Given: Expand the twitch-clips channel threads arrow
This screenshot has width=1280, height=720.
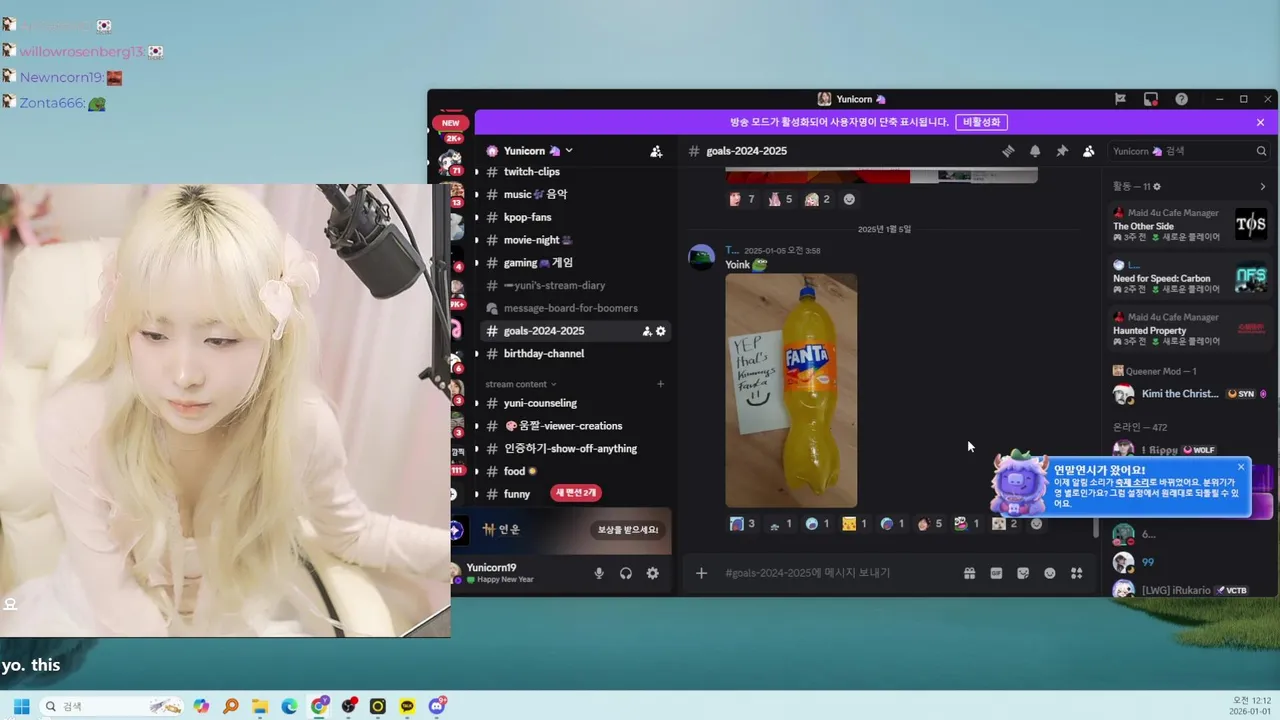Looking at the screenshot, I should (476, 172).
